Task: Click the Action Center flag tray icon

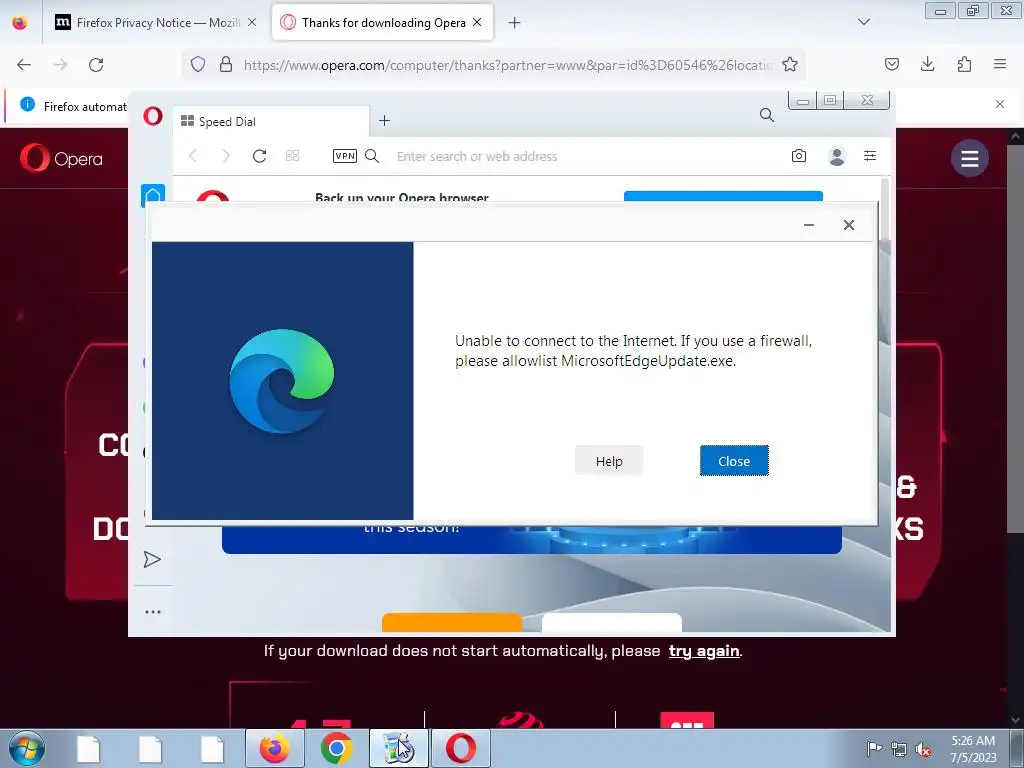Action: (874, 749)
